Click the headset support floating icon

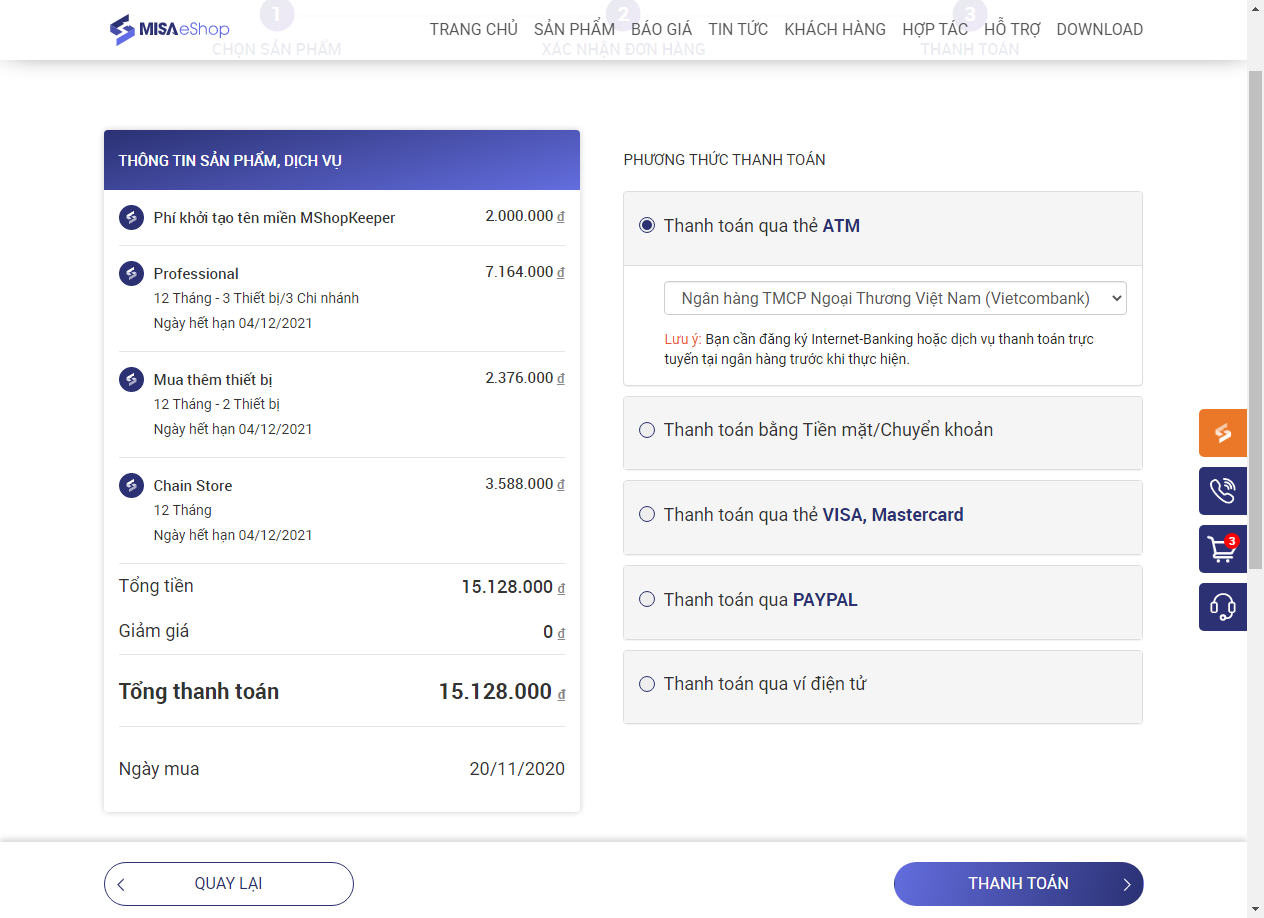tap(1222, 607)
